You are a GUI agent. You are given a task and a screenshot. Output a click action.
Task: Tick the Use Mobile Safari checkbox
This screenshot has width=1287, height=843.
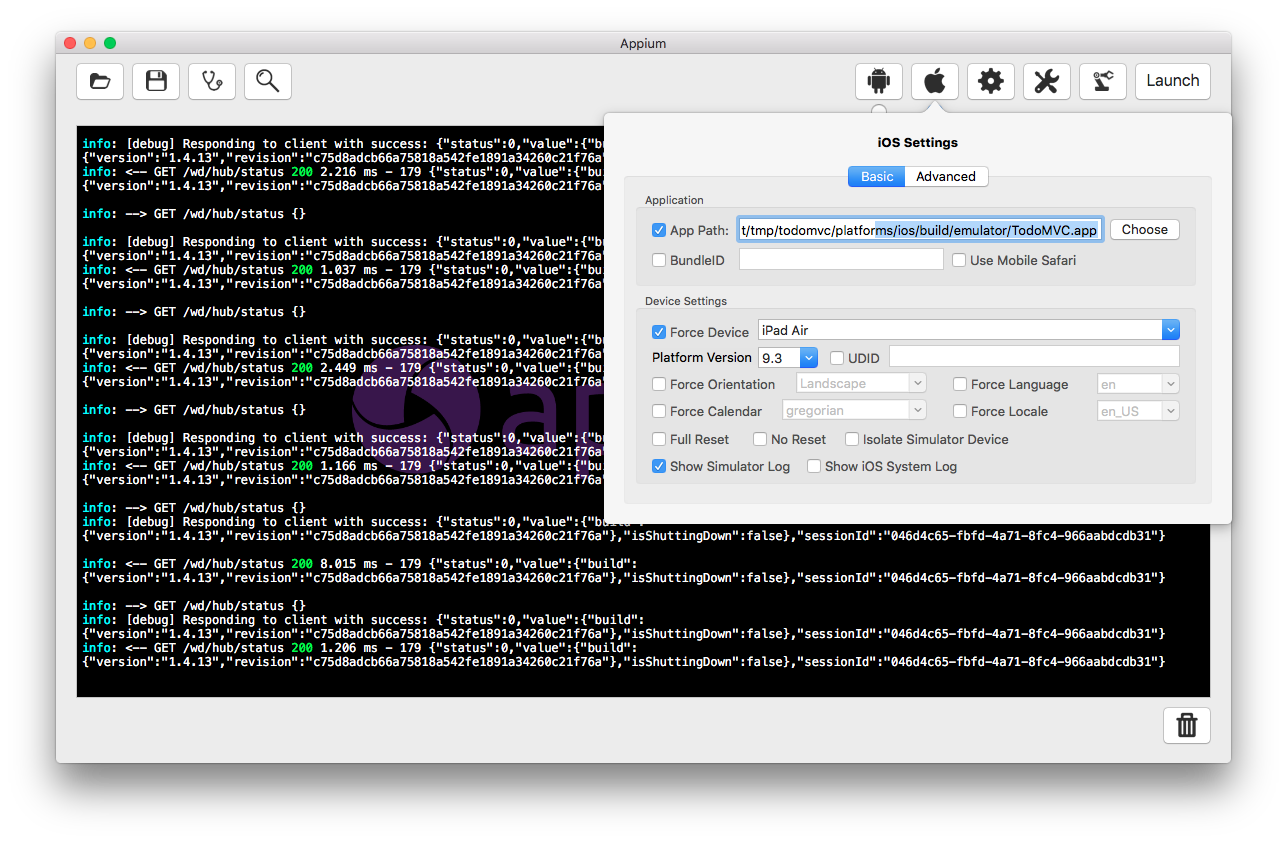[x=959, y=260]
